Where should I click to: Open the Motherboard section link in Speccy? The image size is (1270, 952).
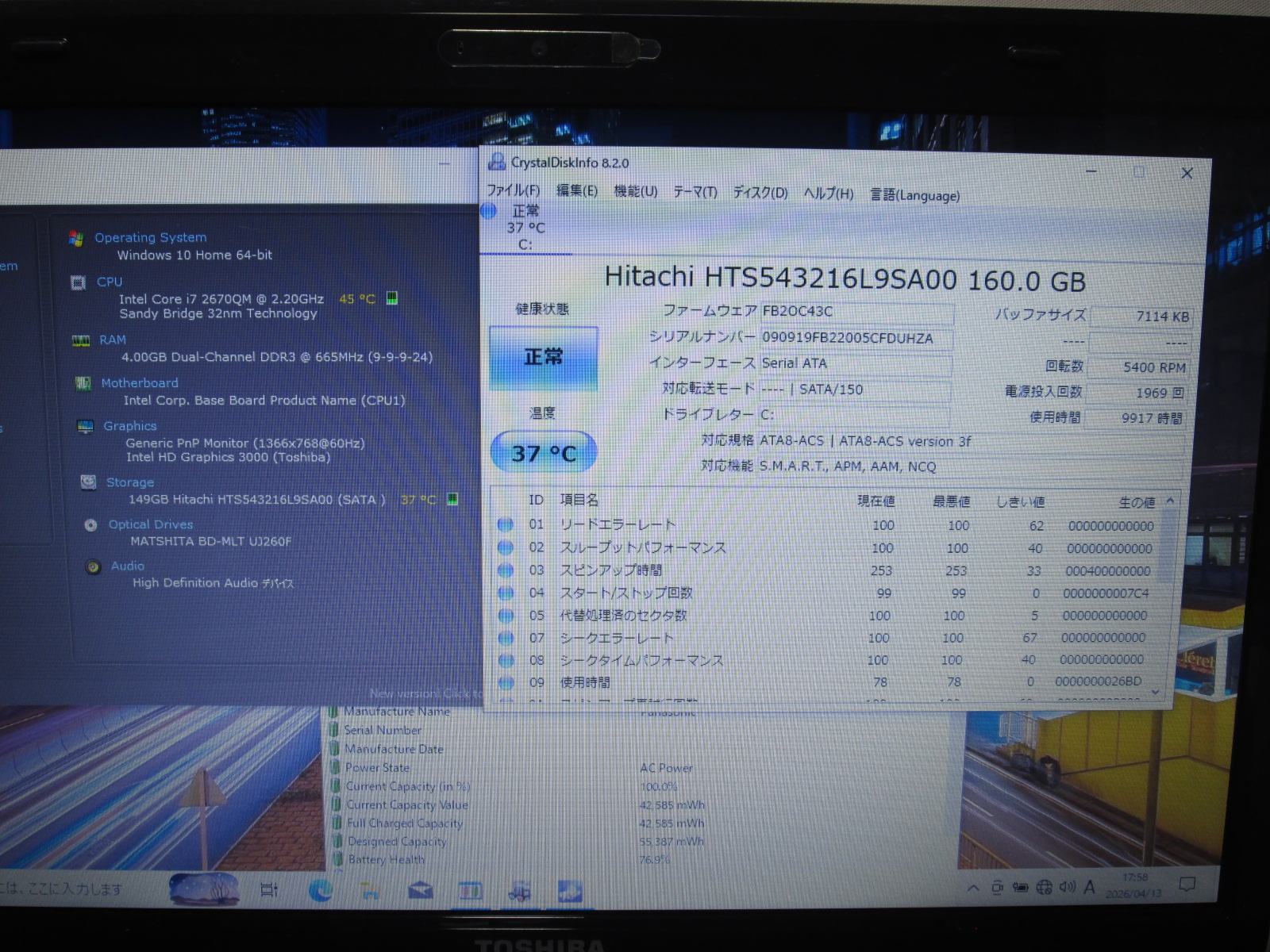(140, 383)
